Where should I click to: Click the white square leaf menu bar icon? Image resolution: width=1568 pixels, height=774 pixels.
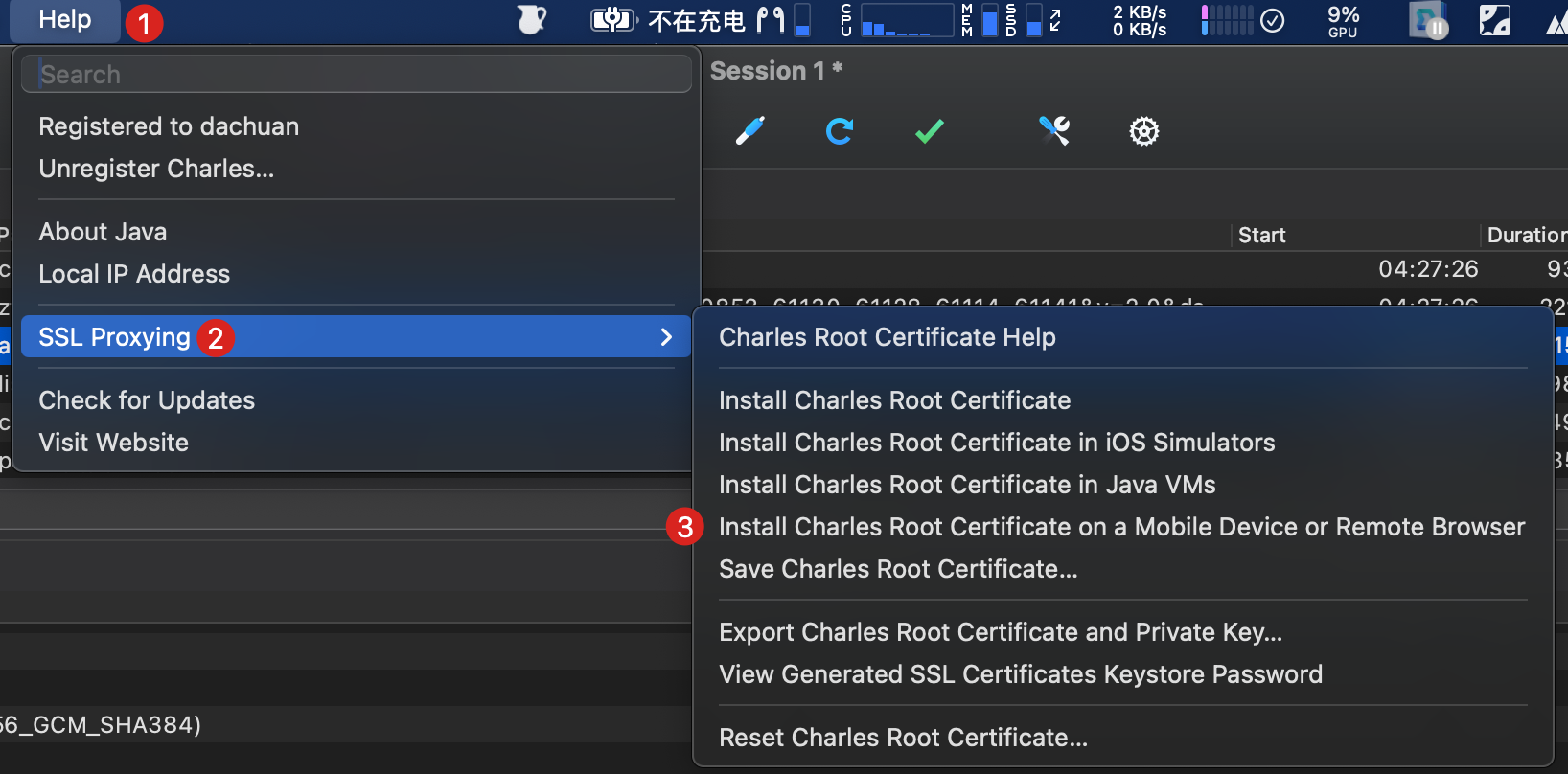tap(1495, 20)
